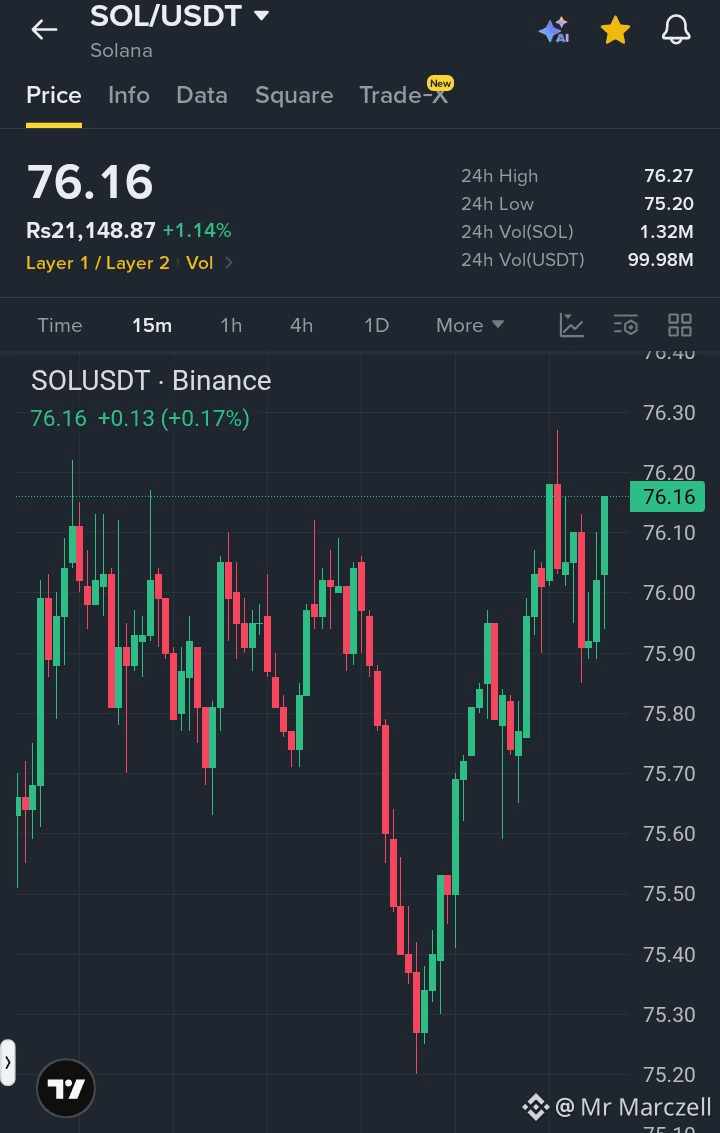Tap the 24h Low value 75.20
The image size is (720, 1133).
669,204
